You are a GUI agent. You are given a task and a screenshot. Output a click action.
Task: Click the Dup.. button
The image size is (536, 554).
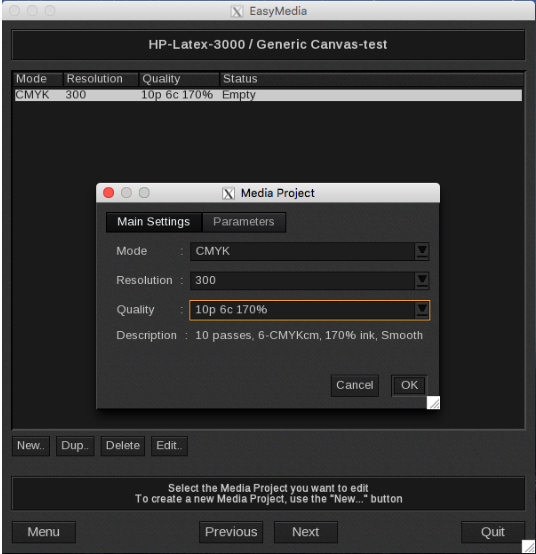click(75, 446)
